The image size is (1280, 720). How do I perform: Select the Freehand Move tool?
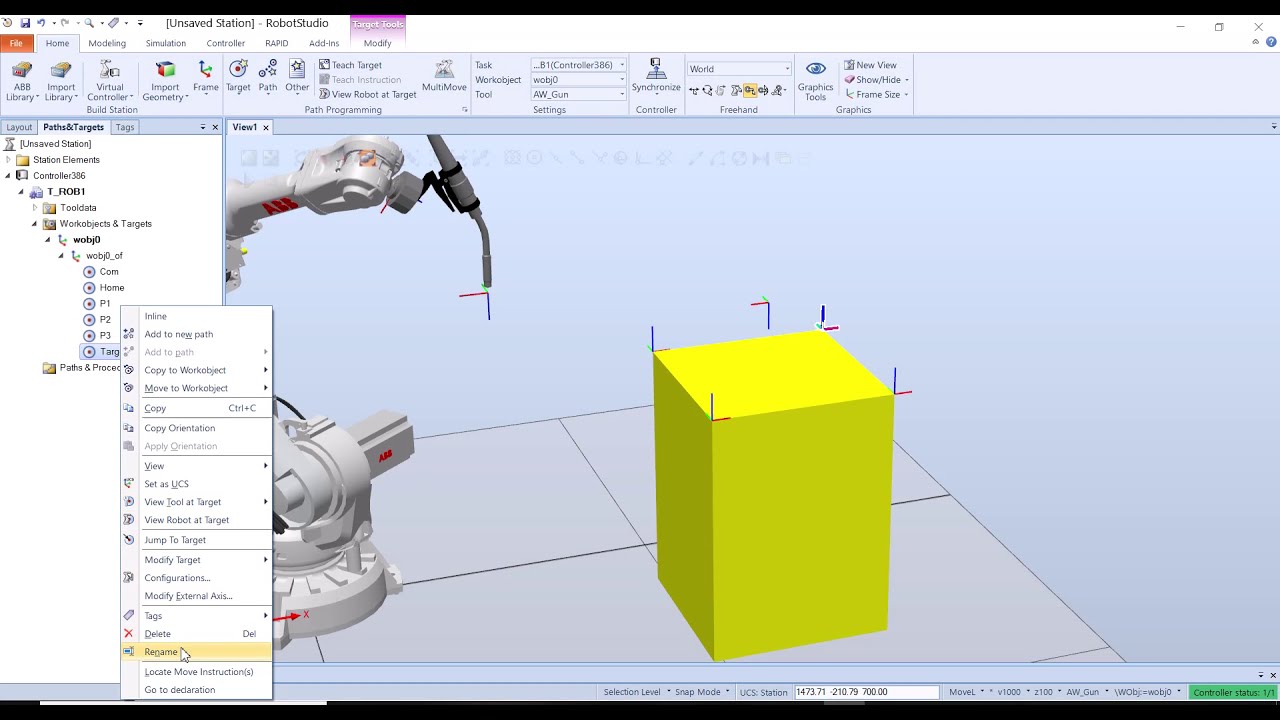coord(693,90)
